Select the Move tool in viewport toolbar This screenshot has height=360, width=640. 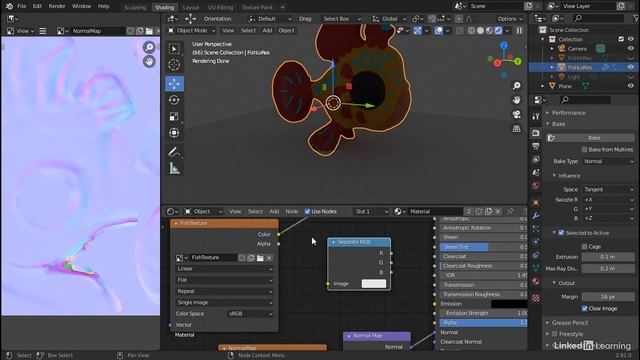point(174,84)
